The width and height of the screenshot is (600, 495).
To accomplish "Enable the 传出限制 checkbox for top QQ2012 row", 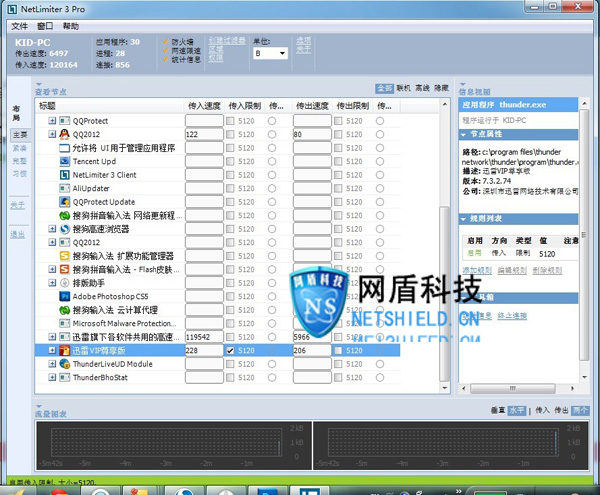I will click(338, 134).
